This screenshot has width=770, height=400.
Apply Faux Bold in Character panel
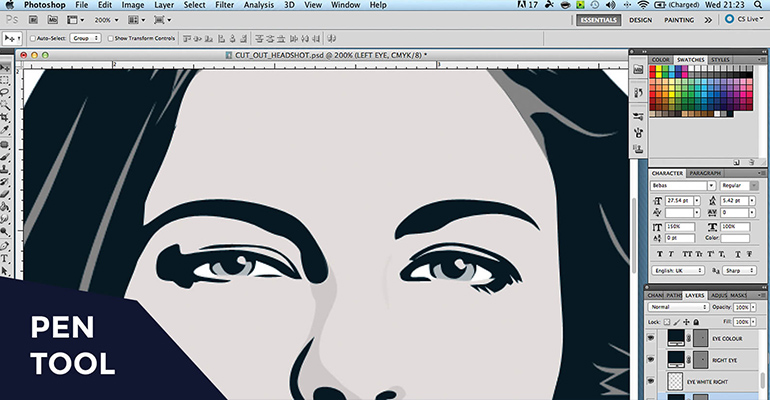(660, 254)
